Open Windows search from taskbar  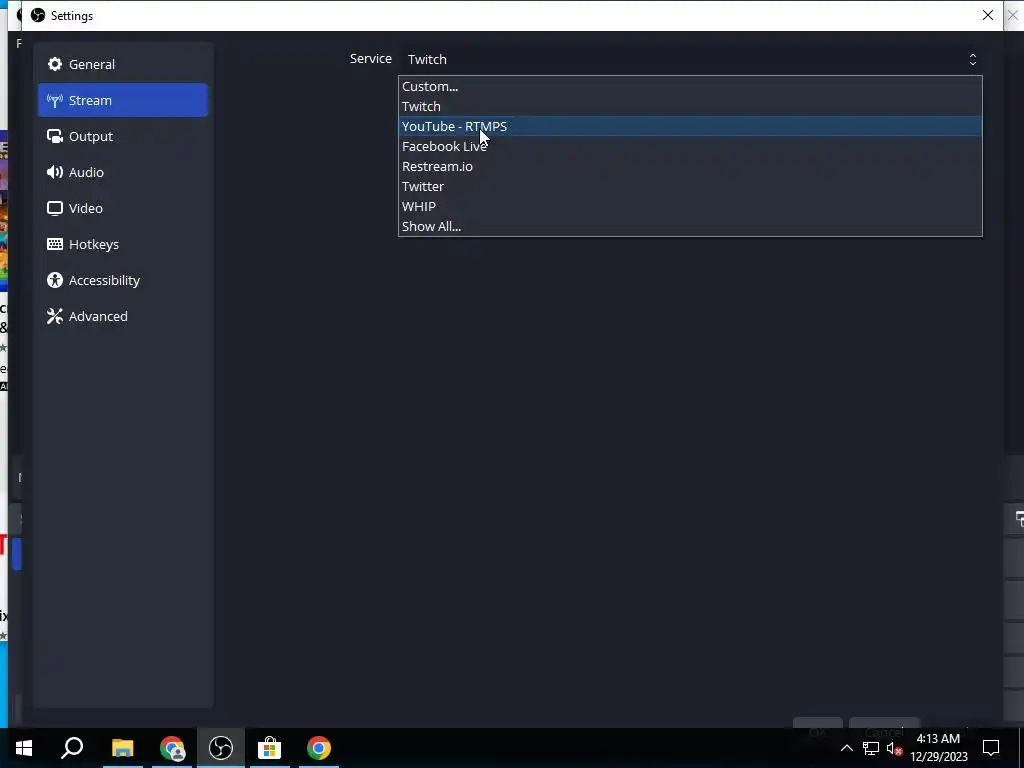(x=72, y=748)
